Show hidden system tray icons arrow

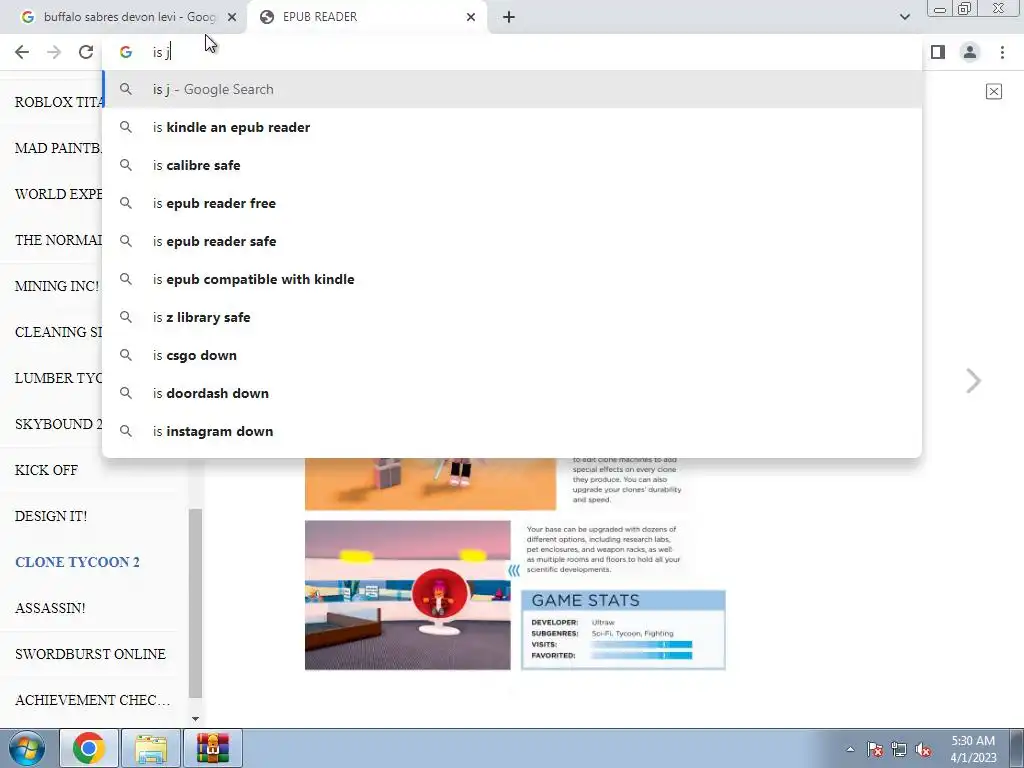point(850,749)
